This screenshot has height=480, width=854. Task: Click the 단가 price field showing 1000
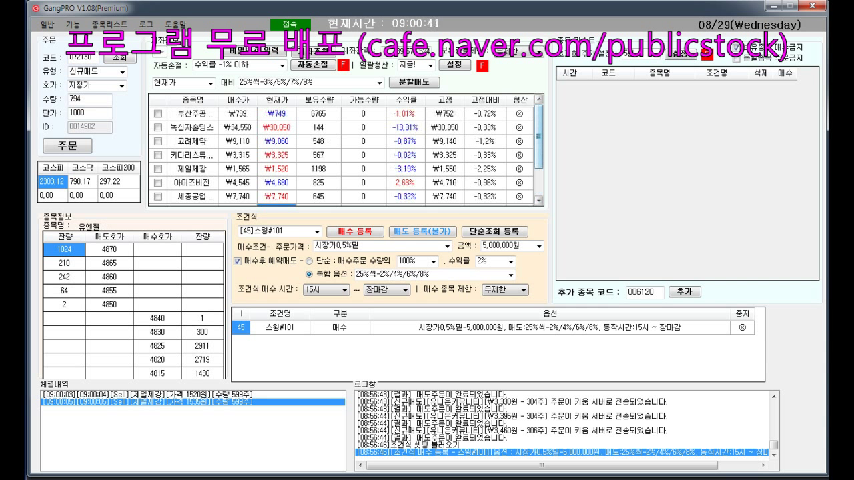(x=90, y=113)
